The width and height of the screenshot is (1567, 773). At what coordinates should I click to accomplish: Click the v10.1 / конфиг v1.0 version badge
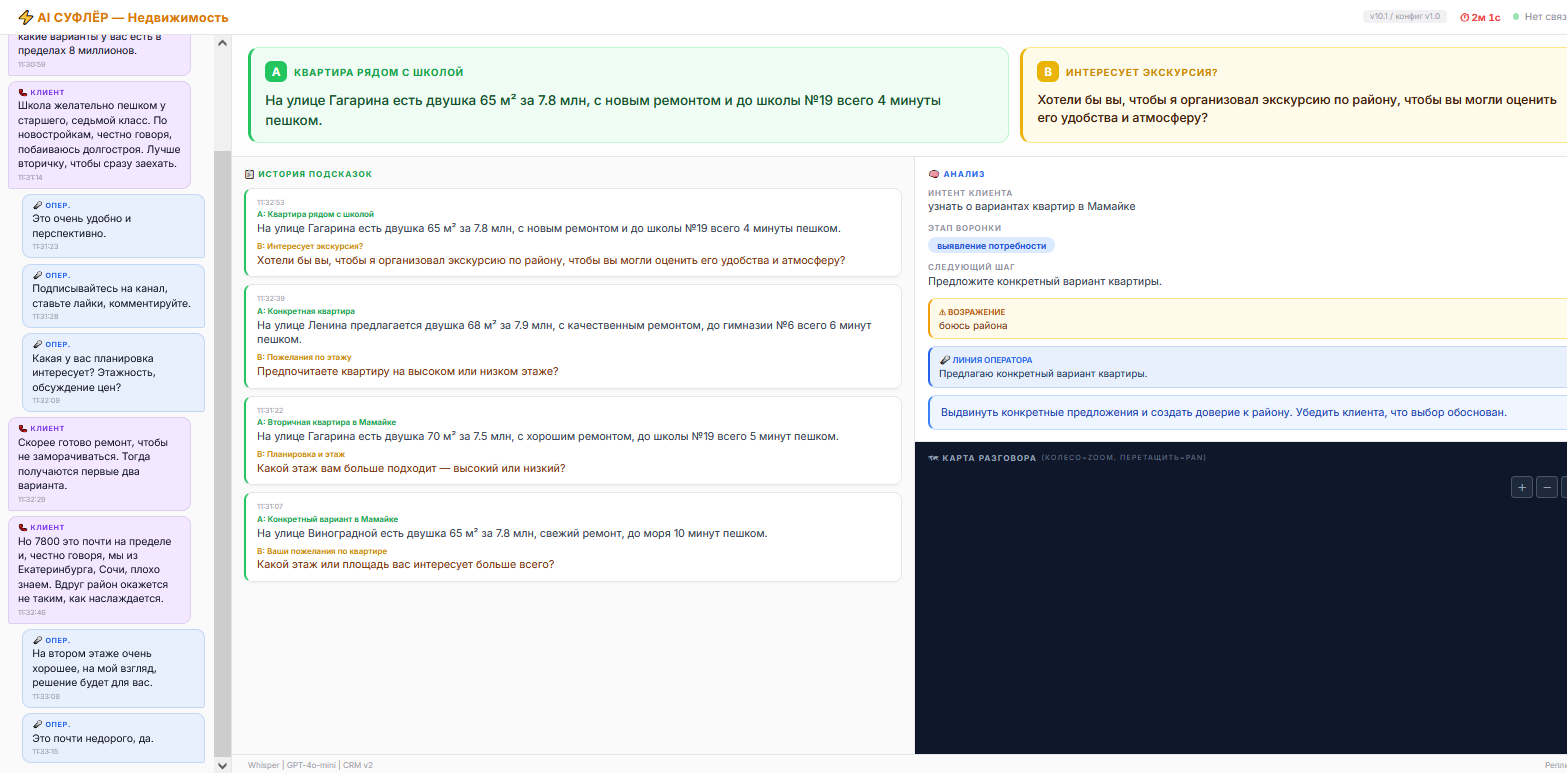click(x=1404, y=17)
